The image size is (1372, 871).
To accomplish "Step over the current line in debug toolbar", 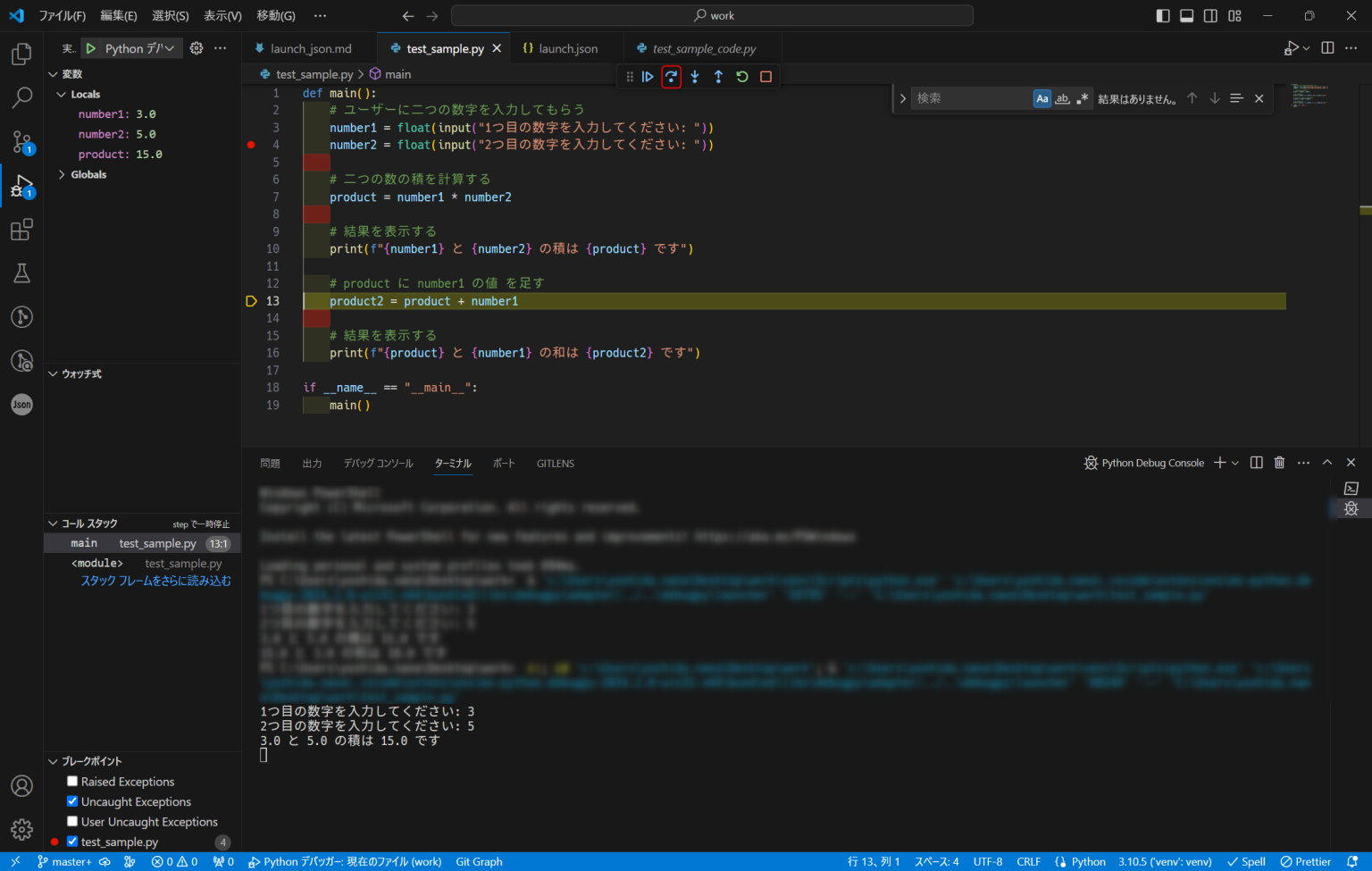I will click(671, 77).
